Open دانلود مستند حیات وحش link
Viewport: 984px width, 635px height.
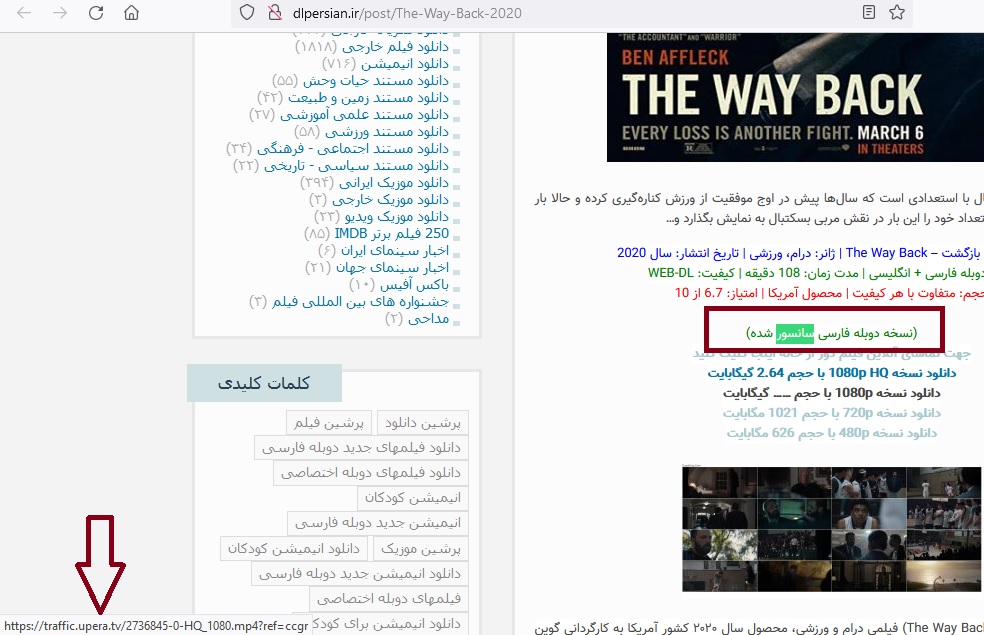click(x=376, y=81)
